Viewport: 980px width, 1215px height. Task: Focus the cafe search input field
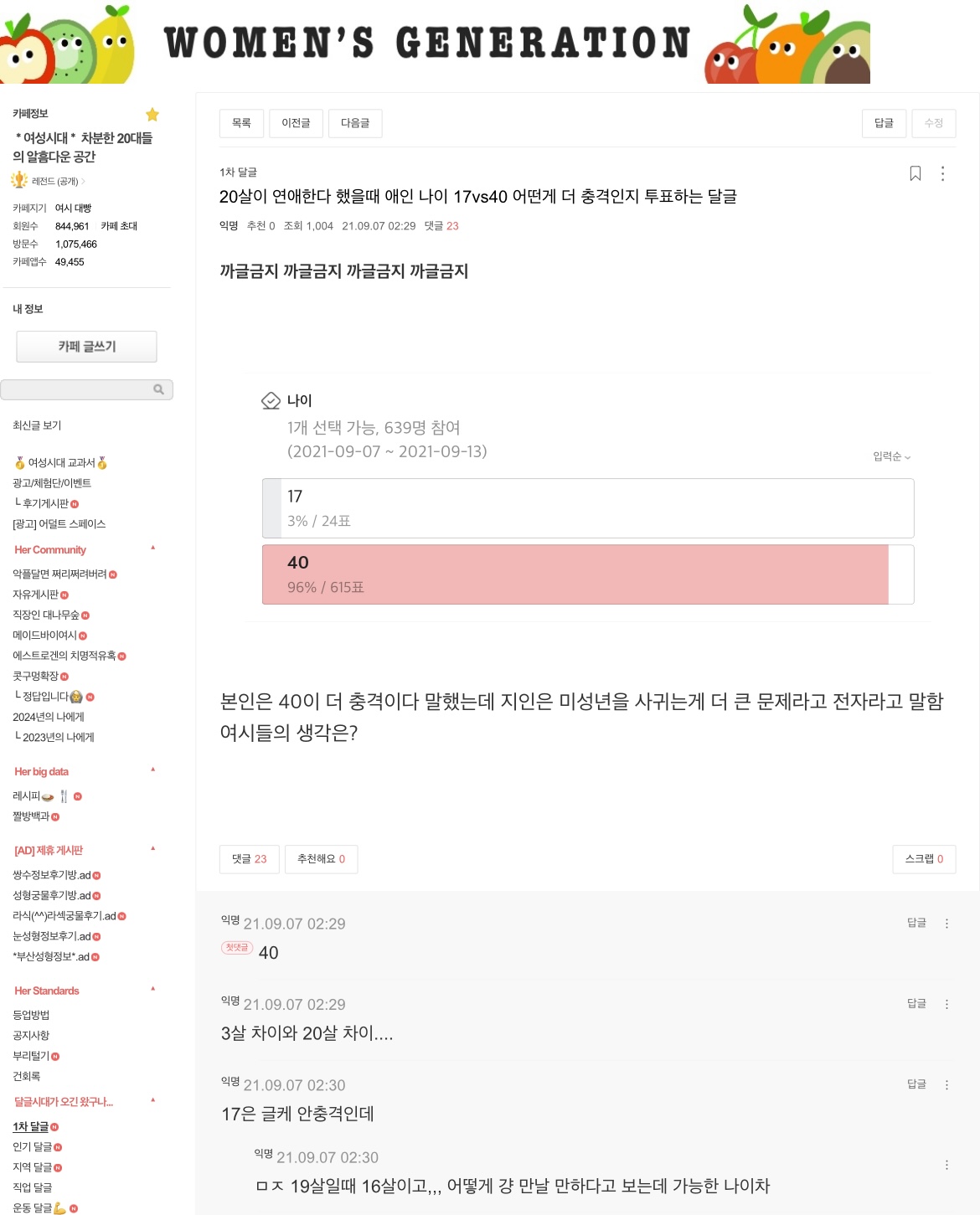pyautogui.click(x=77, y=389)
